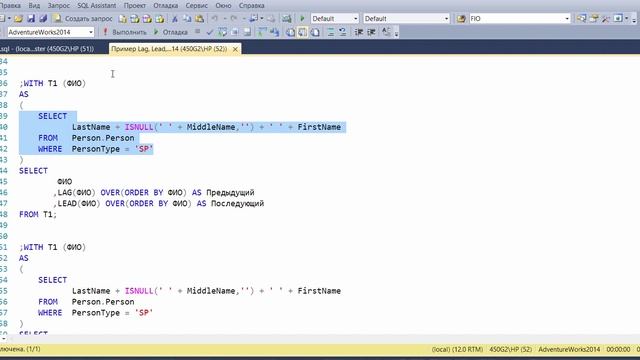Open the SQL Assistant menu

(x=97, y=5)
